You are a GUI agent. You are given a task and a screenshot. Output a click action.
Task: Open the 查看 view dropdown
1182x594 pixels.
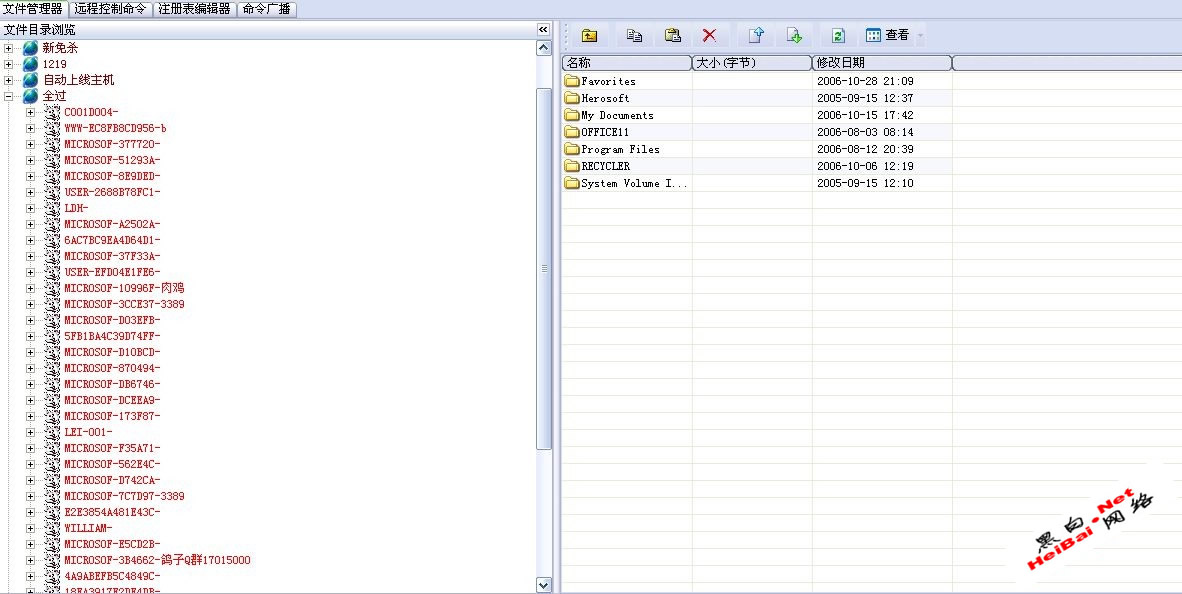[x=894, y=36]
